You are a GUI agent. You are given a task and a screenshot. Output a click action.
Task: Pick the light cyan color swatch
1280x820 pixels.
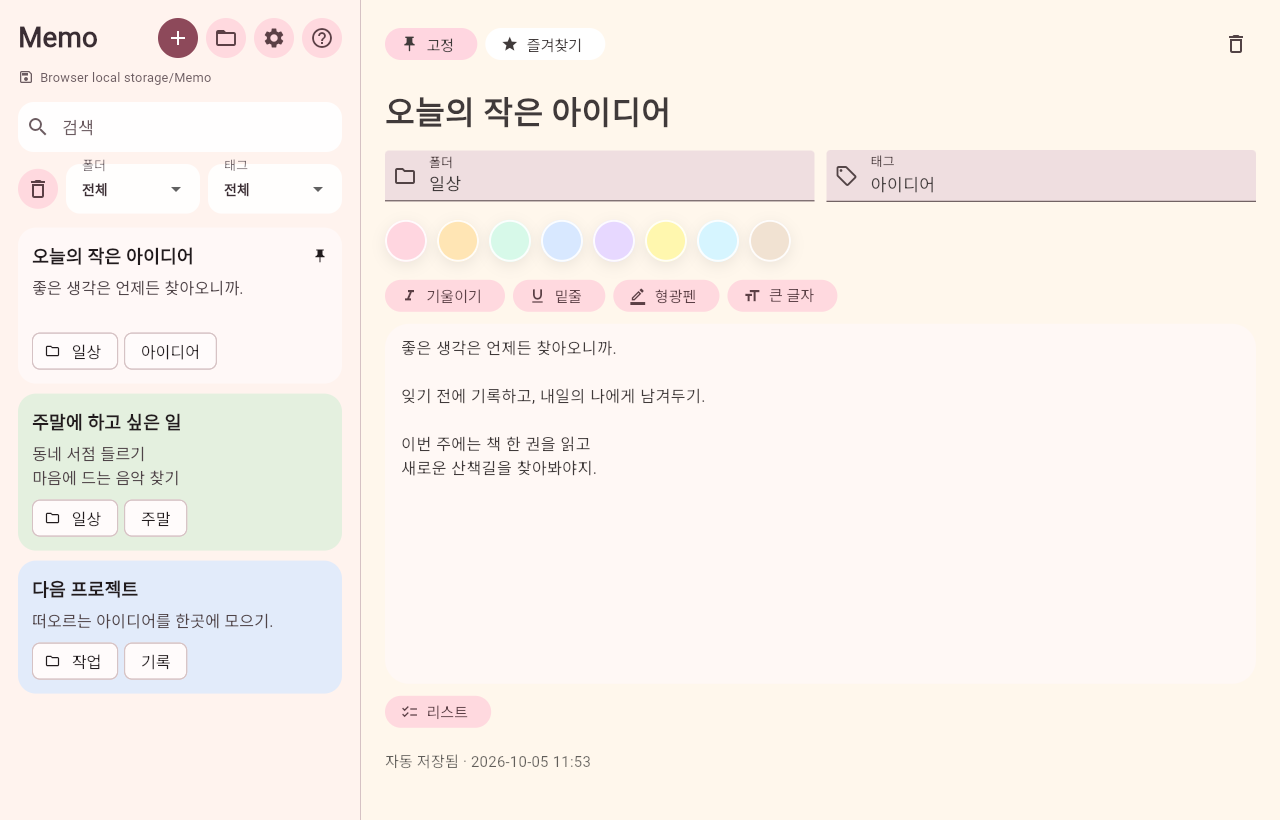[718, 241]
